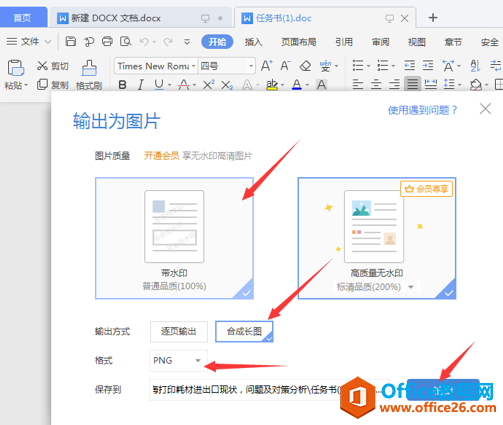503x425 pixels.
Task: Toggle Bold formatting
Action: pyautogui.click(x=123, y=85)
